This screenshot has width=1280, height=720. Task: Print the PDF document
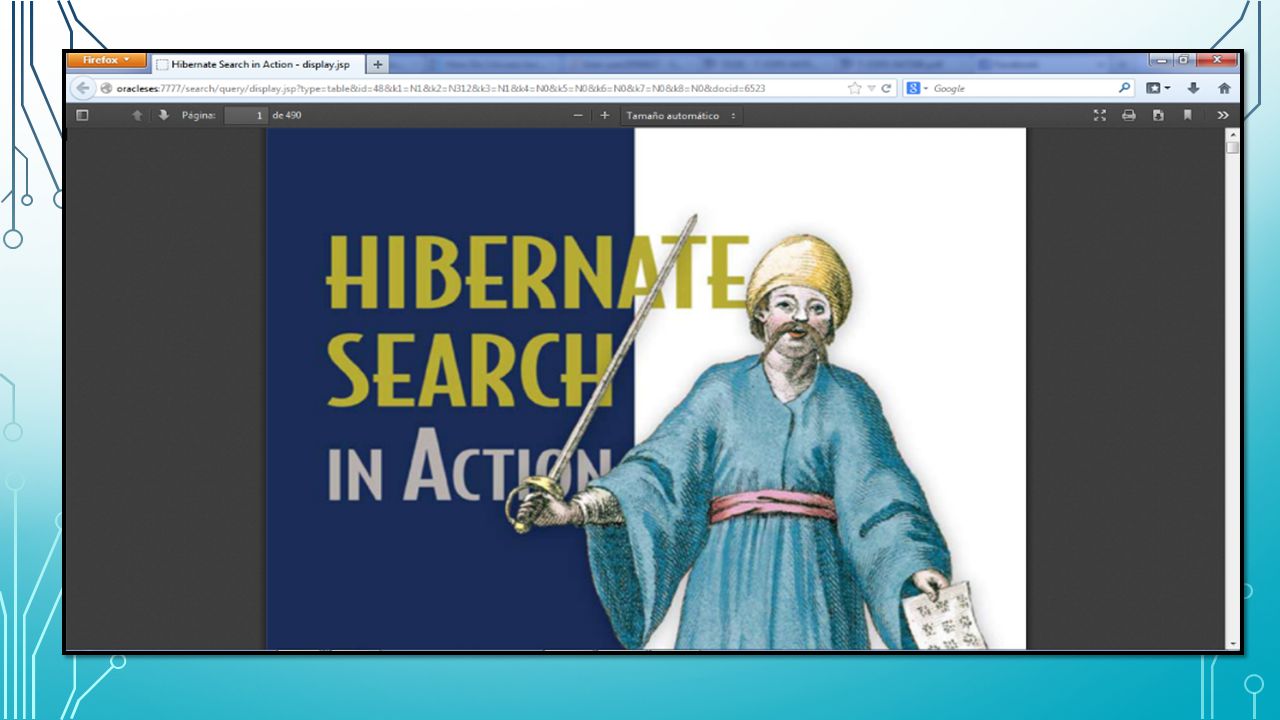pyautogui.click(x=1129, y=116)
